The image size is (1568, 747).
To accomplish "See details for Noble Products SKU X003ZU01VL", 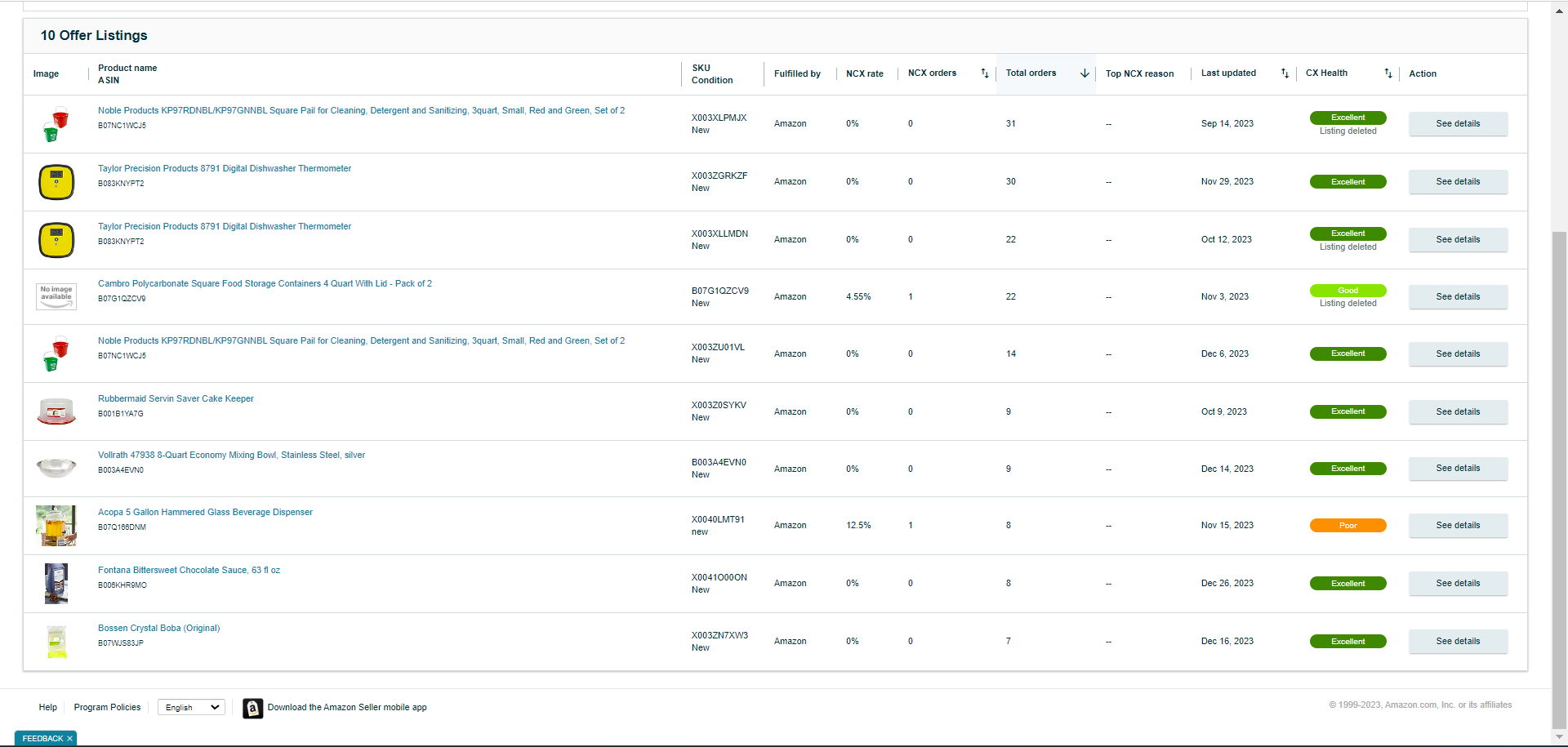I will pos(1458,354).
